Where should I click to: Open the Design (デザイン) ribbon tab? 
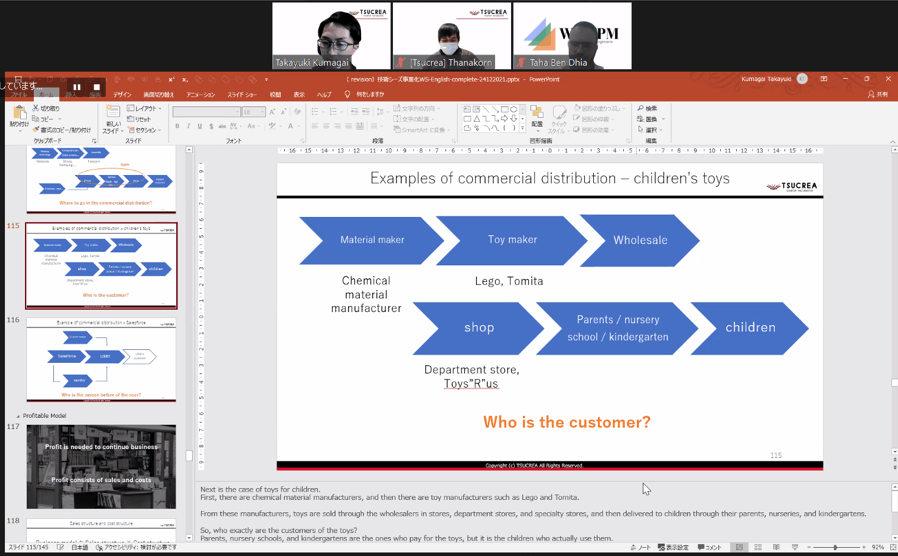[121, 95]
